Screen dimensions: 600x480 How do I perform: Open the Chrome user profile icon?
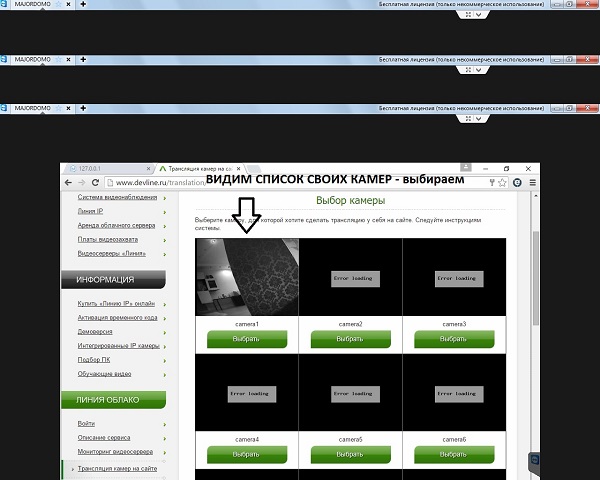tap(466, 167)
